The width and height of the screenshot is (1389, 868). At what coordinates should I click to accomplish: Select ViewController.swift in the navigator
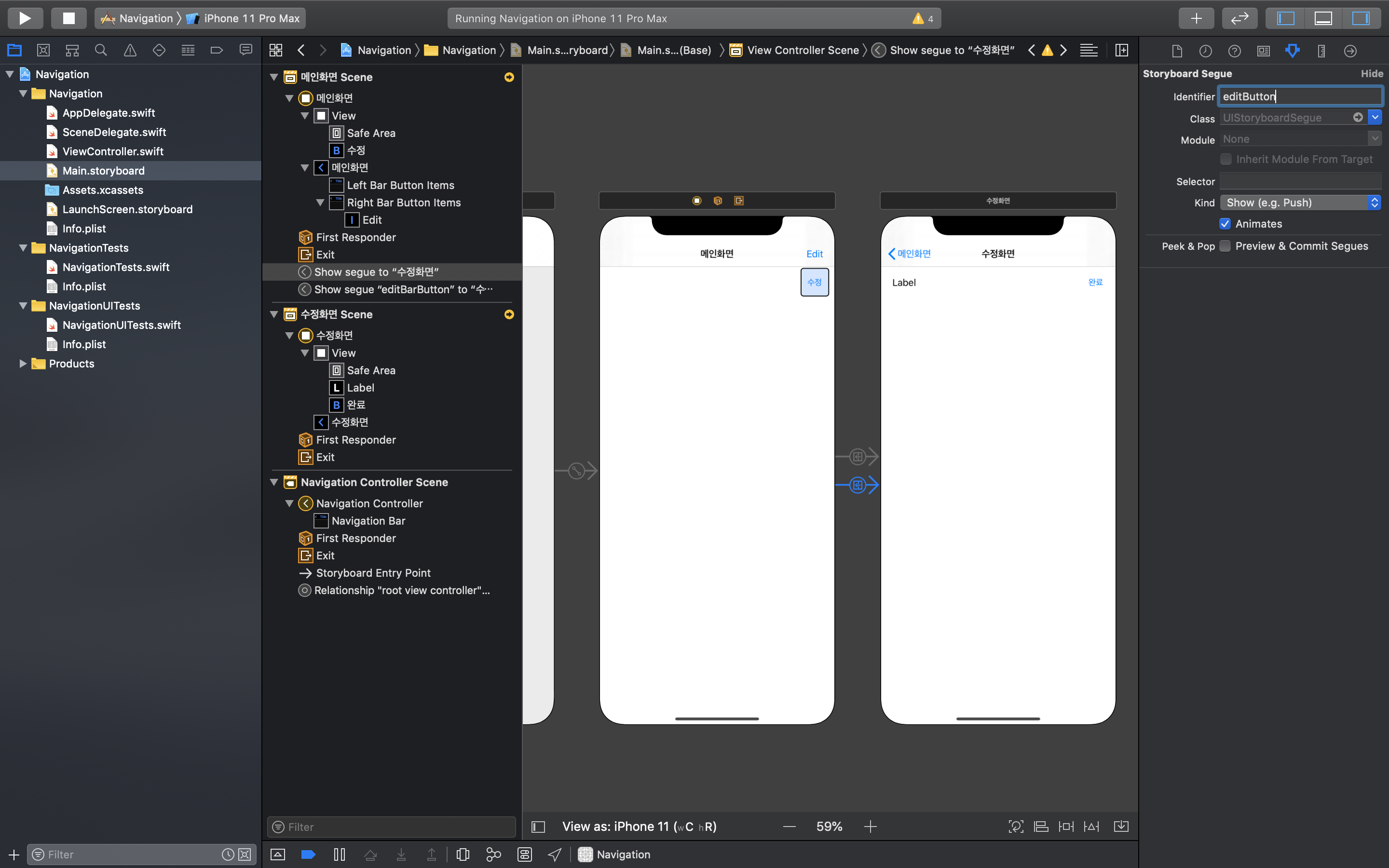(112, 151)
